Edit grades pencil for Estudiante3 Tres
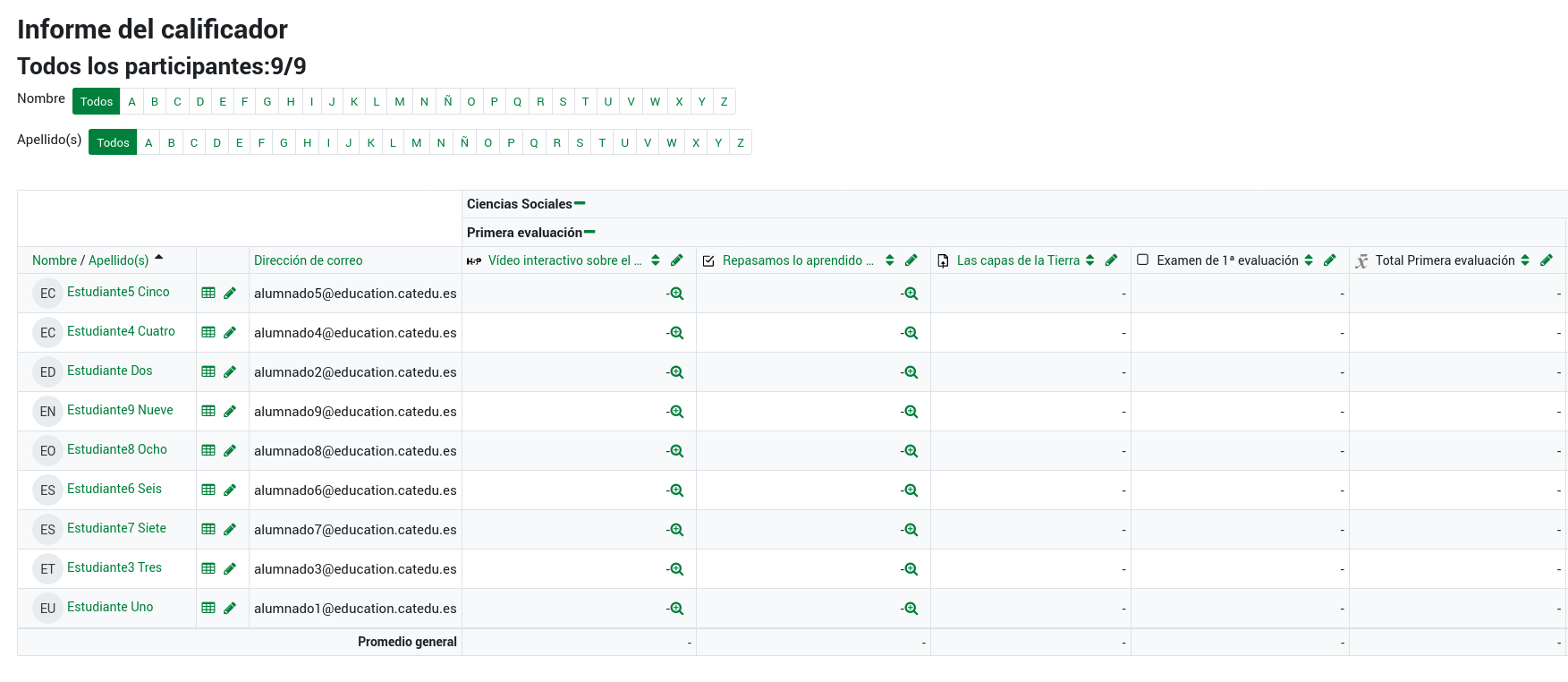The width and height of the screenshot is (1568, 682). (230, 568)
